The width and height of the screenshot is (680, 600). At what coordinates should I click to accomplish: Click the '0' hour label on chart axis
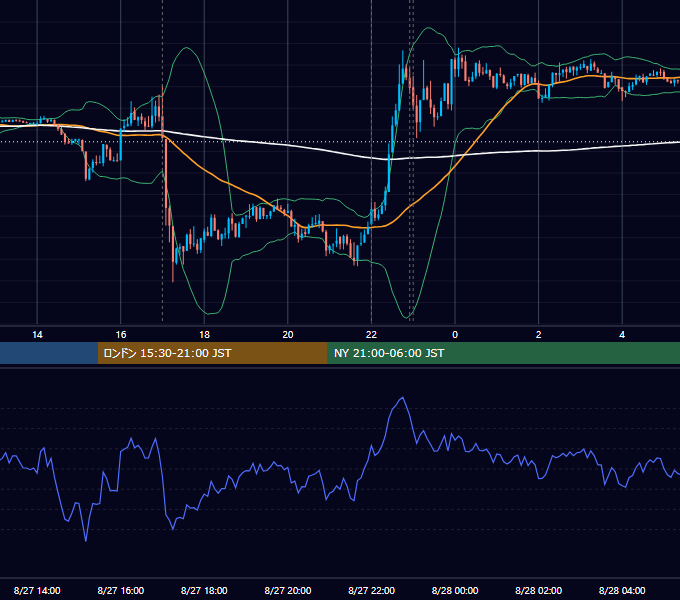click(455, 335)
